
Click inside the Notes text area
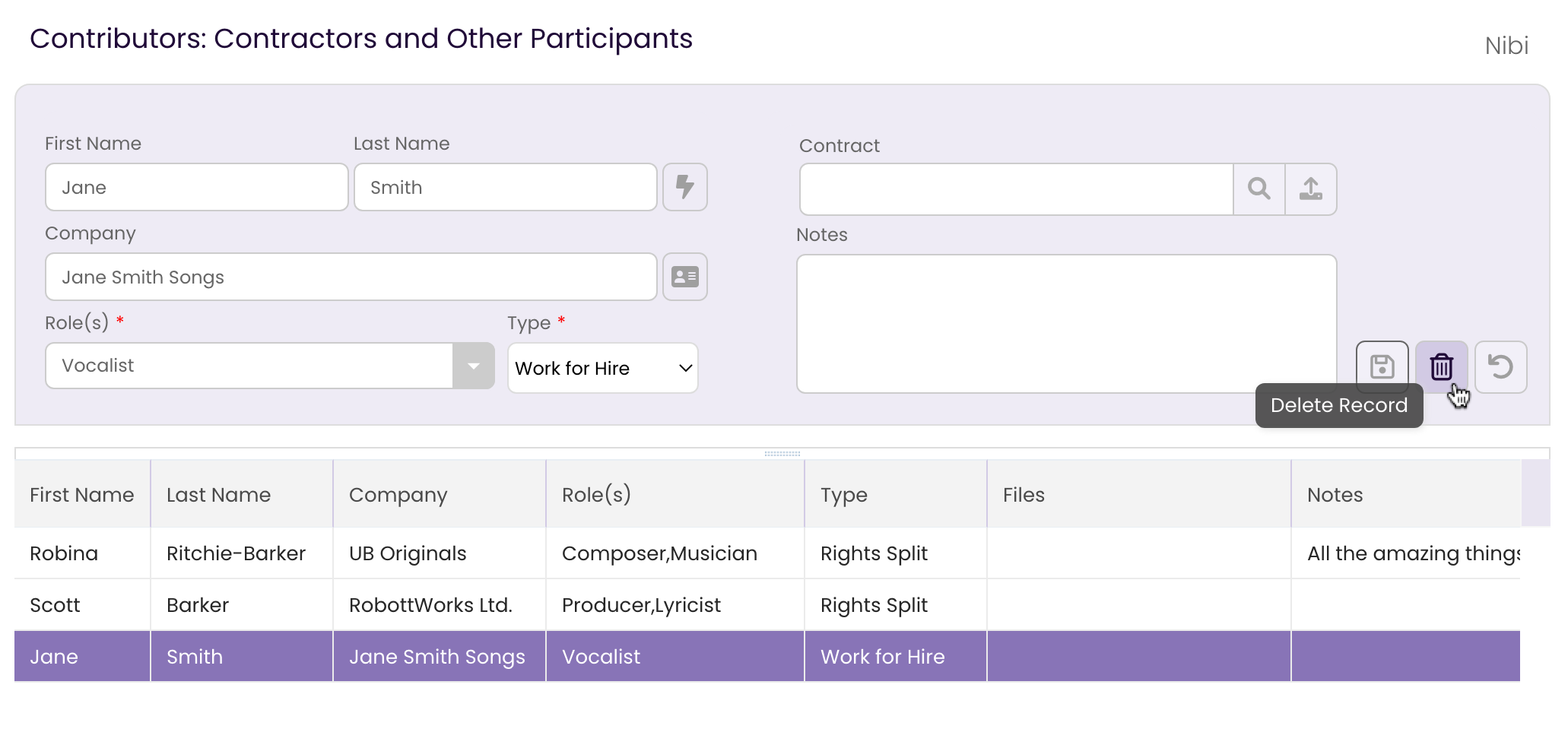pos(1067,324)
